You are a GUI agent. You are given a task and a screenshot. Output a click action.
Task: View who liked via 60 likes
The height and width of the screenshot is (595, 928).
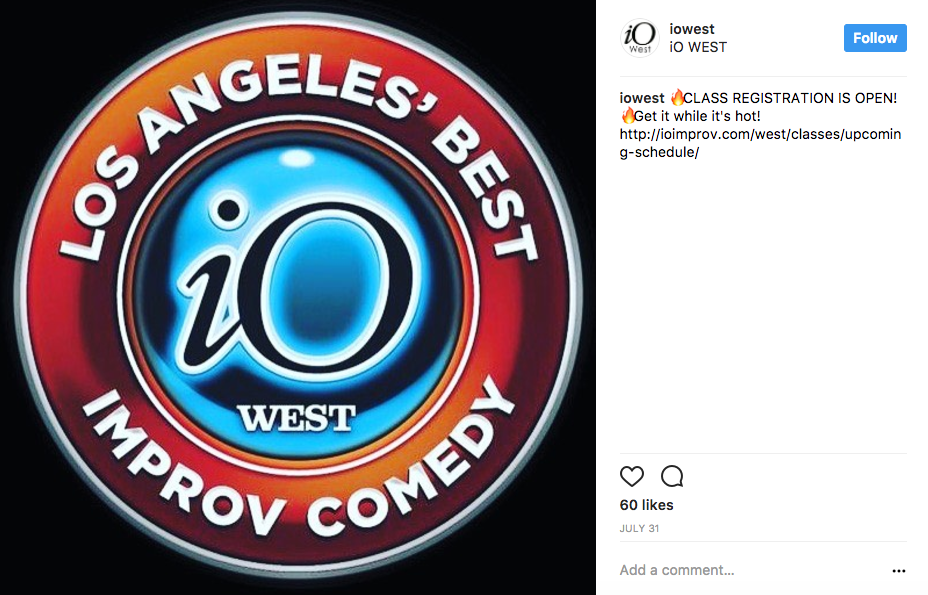[646, 505]
